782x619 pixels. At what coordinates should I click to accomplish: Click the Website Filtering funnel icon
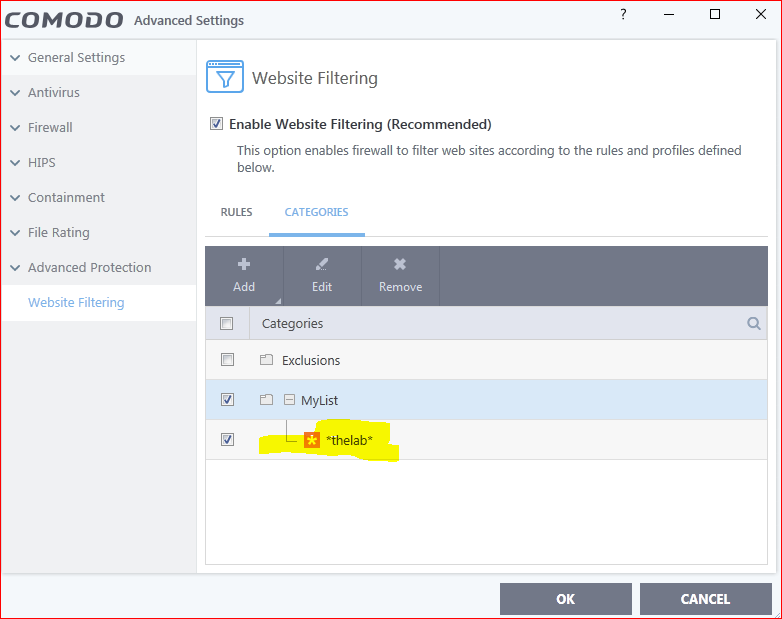coord(225,77)
